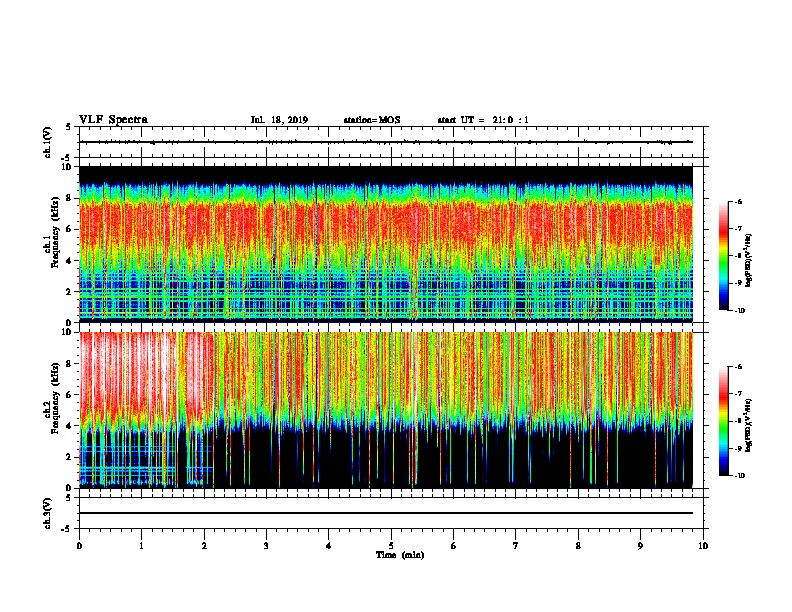Viewport: 792px width, 612px height.
Task: Click the "-10" label on ch.2 color scale
Action: click(x=739, y=475)
